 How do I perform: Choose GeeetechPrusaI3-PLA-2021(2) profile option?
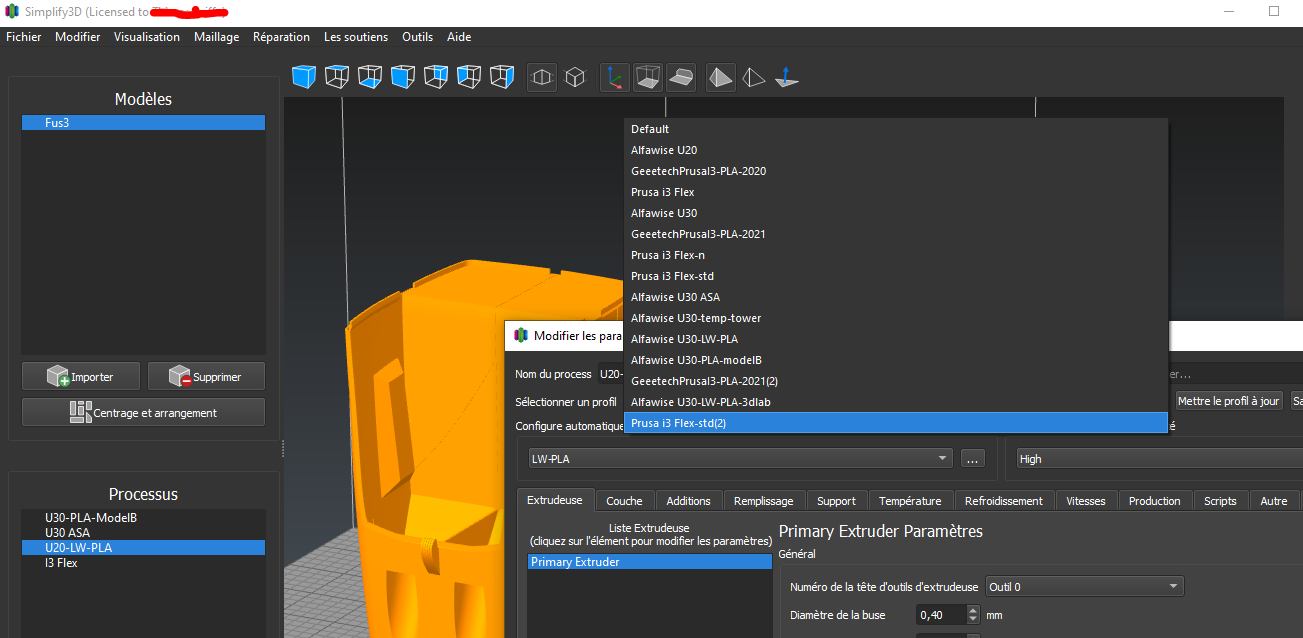pos(896,381)
